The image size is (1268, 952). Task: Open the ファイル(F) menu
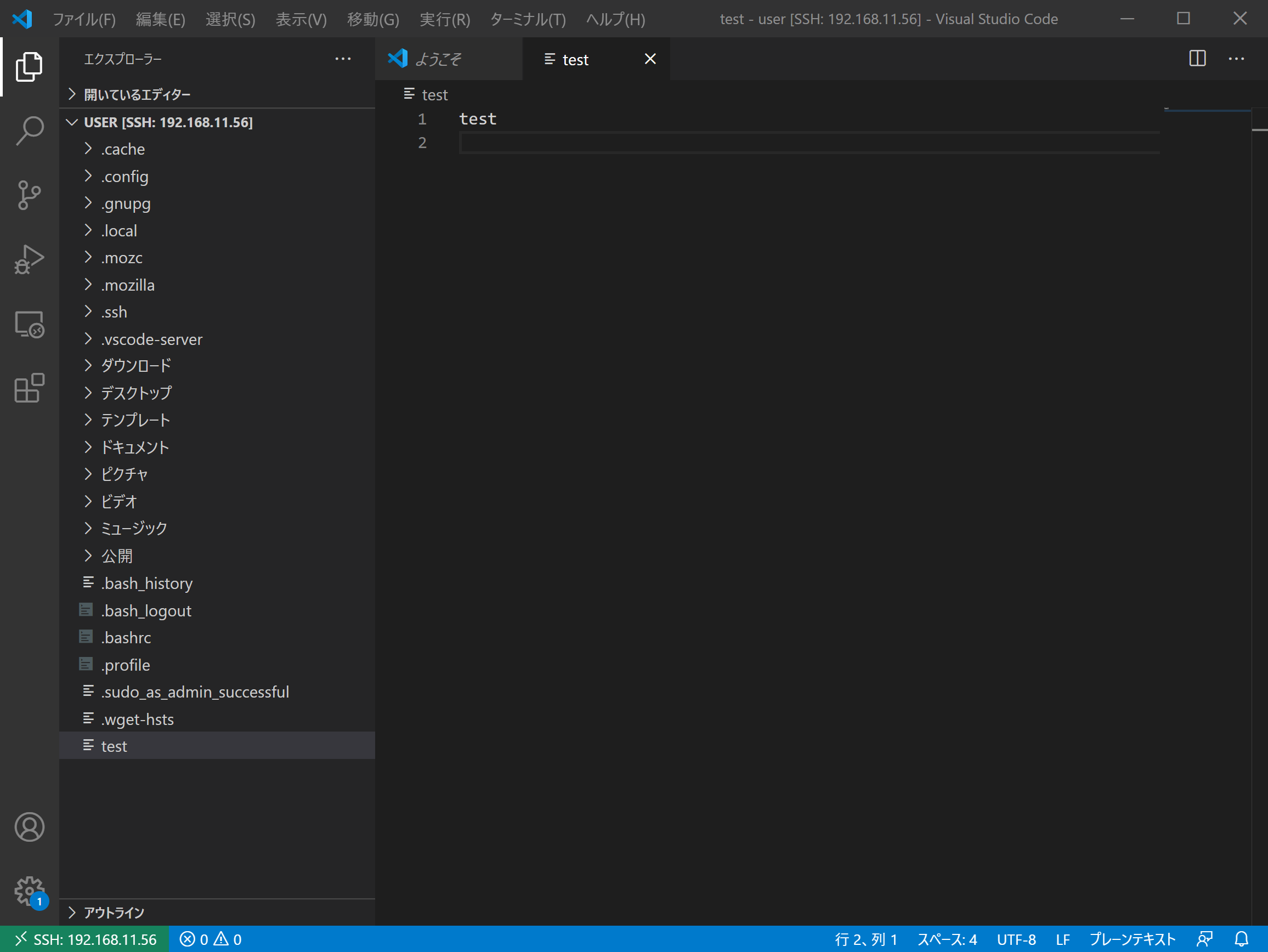tap(84, 20)
